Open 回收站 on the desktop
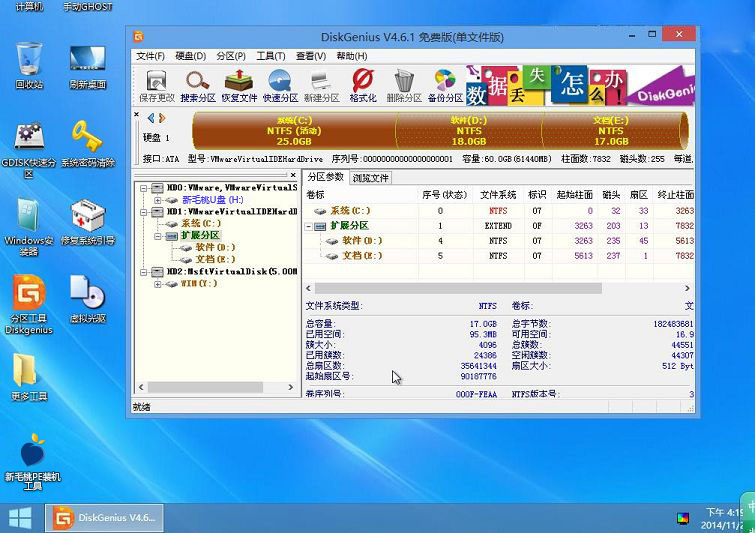This screenshot has width=755, height=533. [x=29, y=66]
